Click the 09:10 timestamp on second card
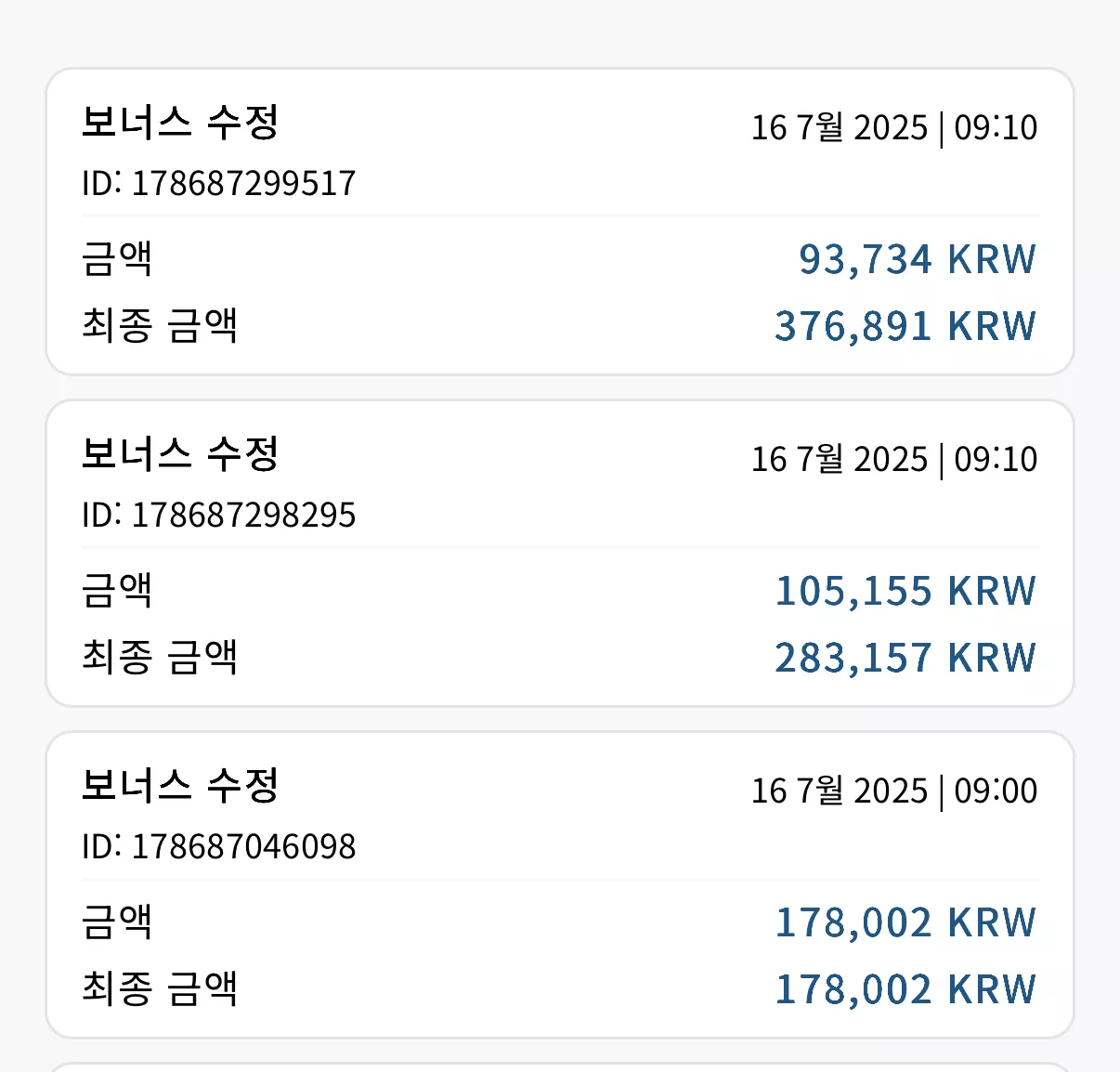This screenshot has width=1120, height=1072. [996, 459]
